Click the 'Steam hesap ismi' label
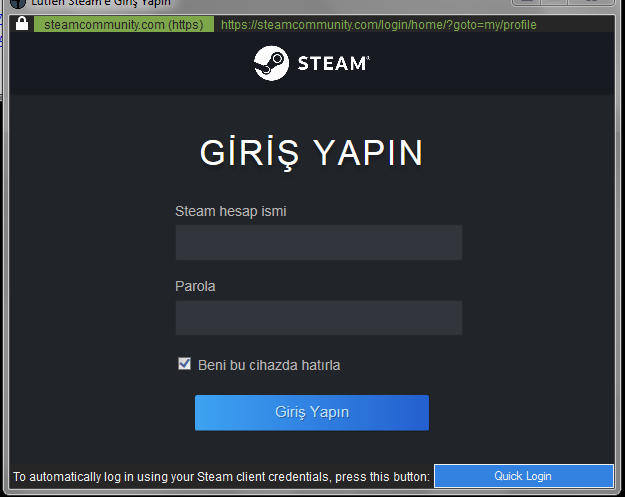 pos(231,211)
